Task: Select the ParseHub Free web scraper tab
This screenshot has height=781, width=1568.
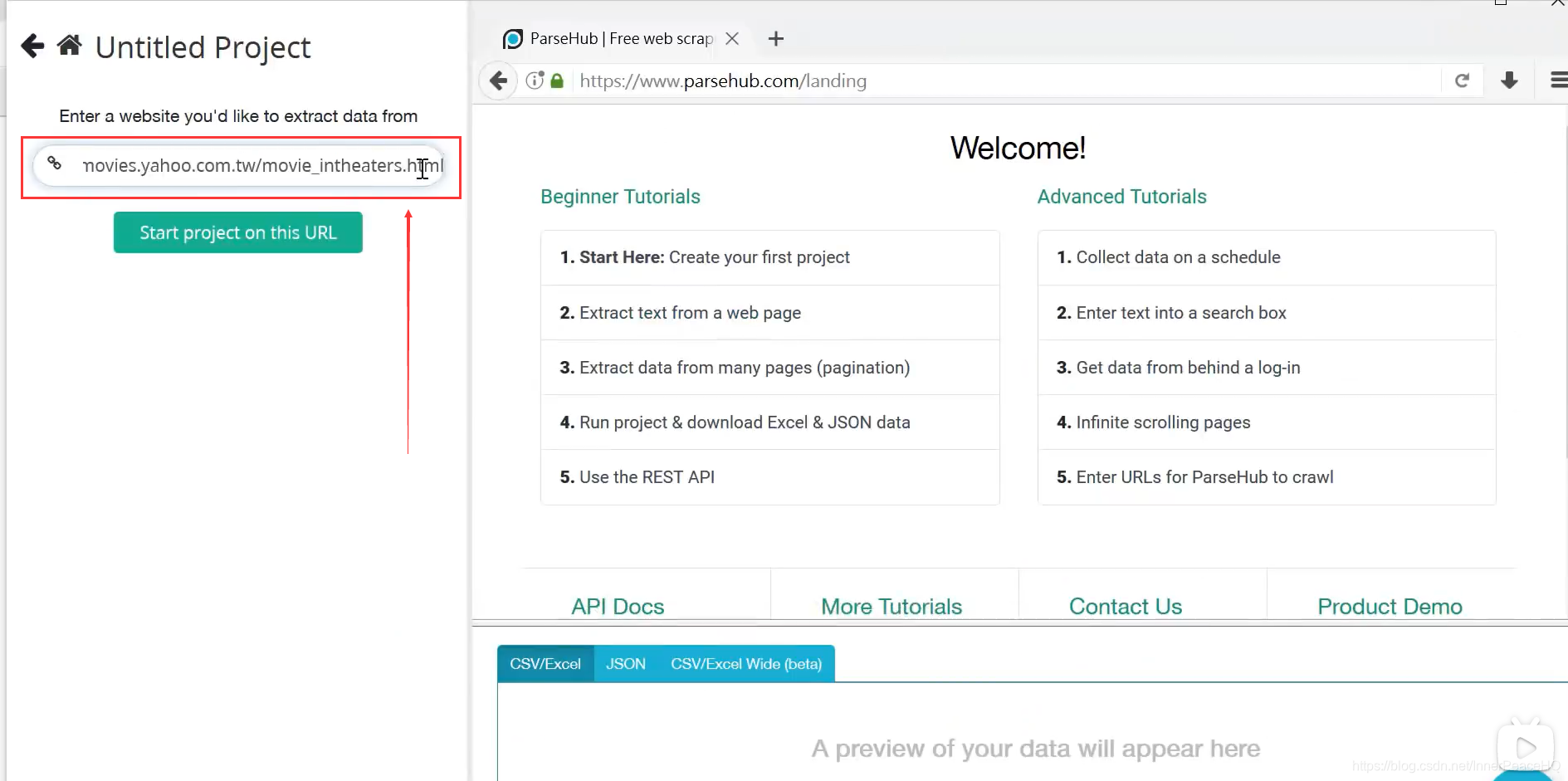Action: (621, 38)
